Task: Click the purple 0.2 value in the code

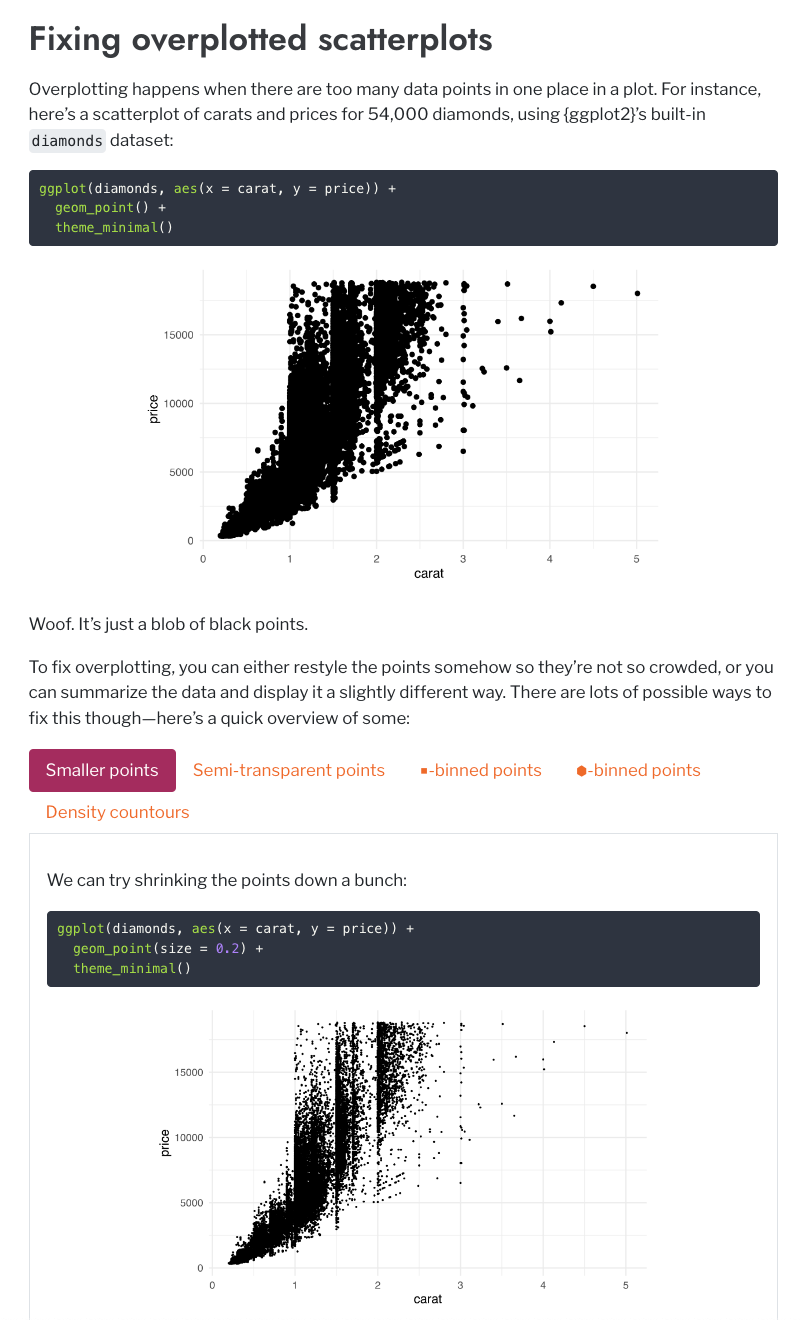Action: (228, 948)
